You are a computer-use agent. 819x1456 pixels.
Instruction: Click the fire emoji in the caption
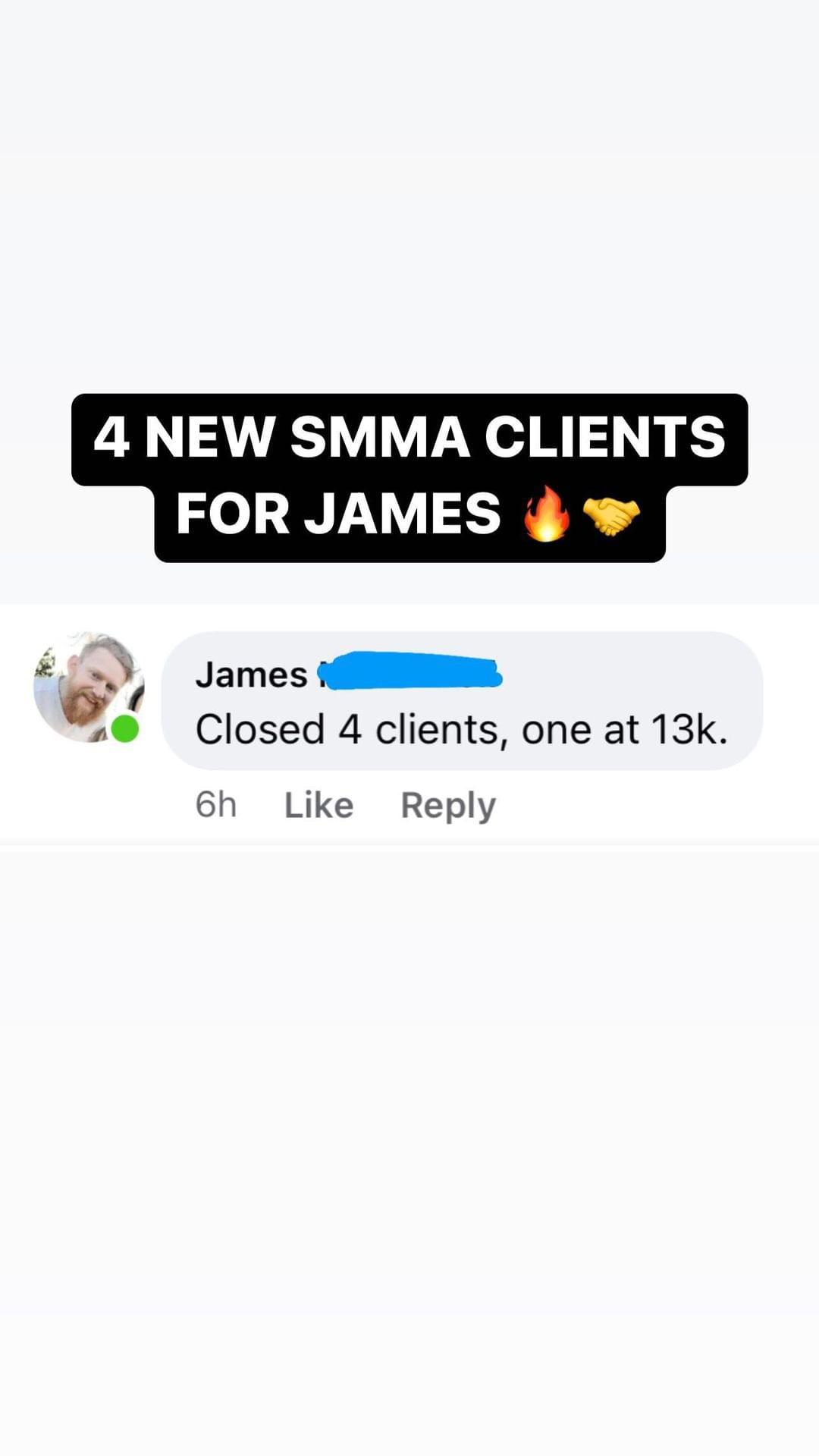click(546, 514)
